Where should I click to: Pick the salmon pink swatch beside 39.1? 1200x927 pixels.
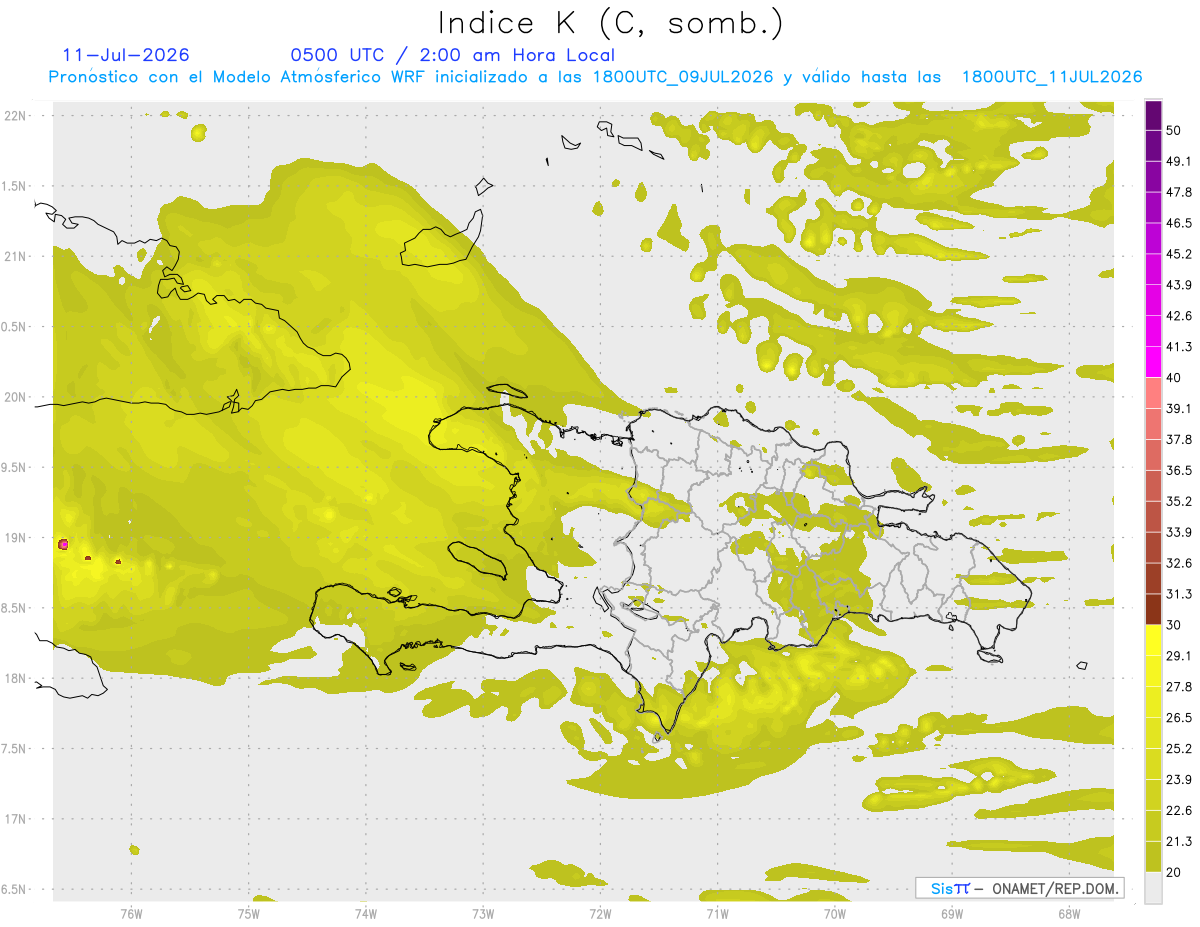click(1153, 393)
